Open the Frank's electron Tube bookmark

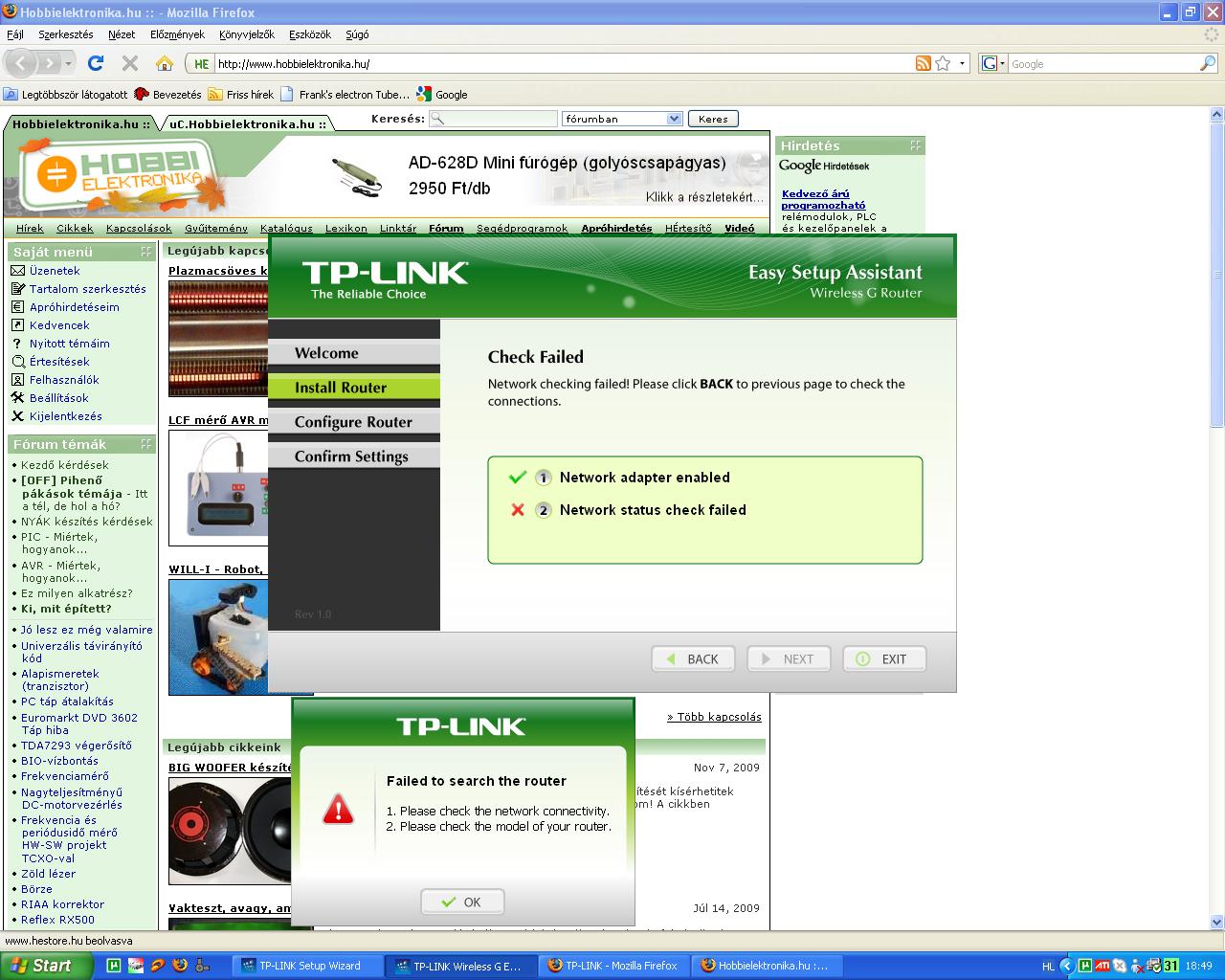tap(345, 95)
